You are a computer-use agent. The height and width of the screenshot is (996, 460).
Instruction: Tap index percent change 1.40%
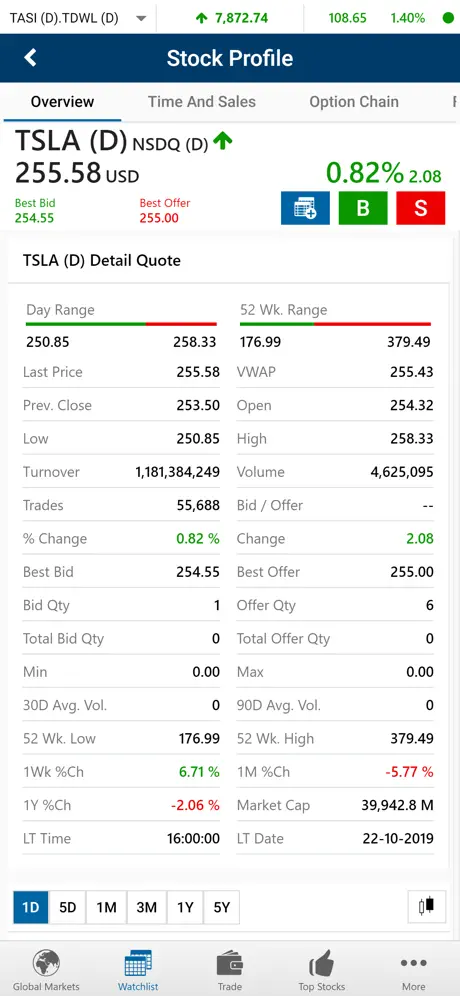point(408,18)
